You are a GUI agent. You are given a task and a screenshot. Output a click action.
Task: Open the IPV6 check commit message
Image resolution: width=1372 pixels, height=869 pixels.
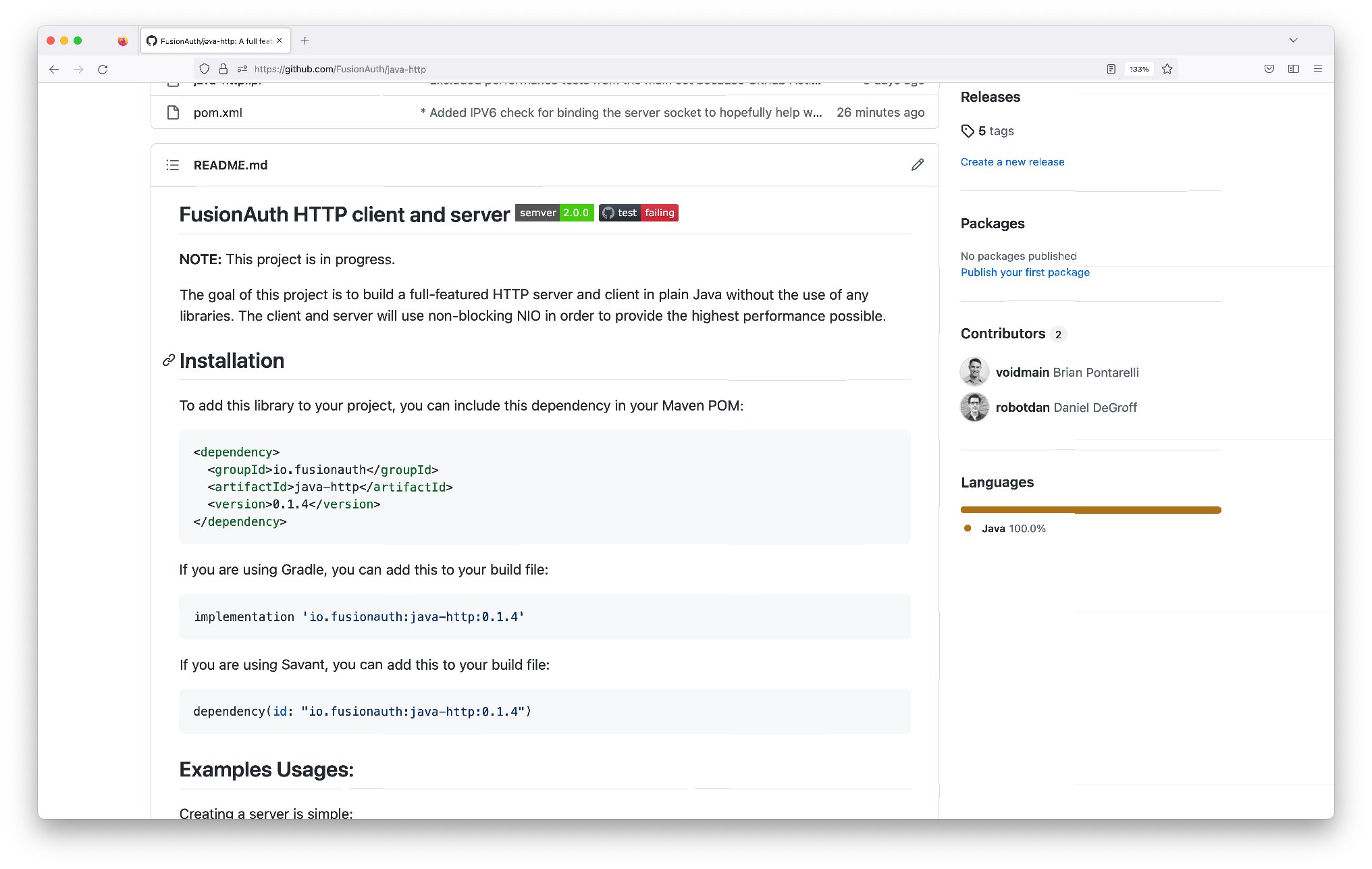click(621, 113)
